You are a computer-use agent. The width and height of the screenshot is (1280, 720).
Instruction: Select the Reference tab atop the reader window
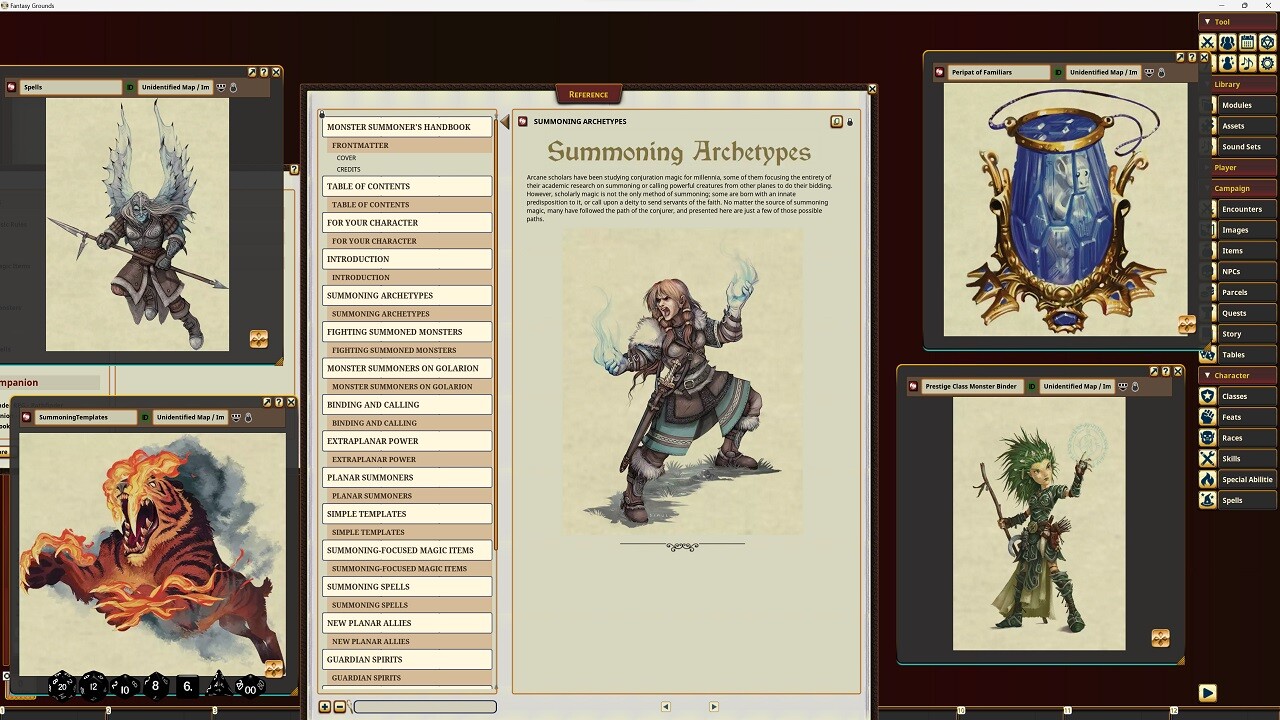[588, 94]
